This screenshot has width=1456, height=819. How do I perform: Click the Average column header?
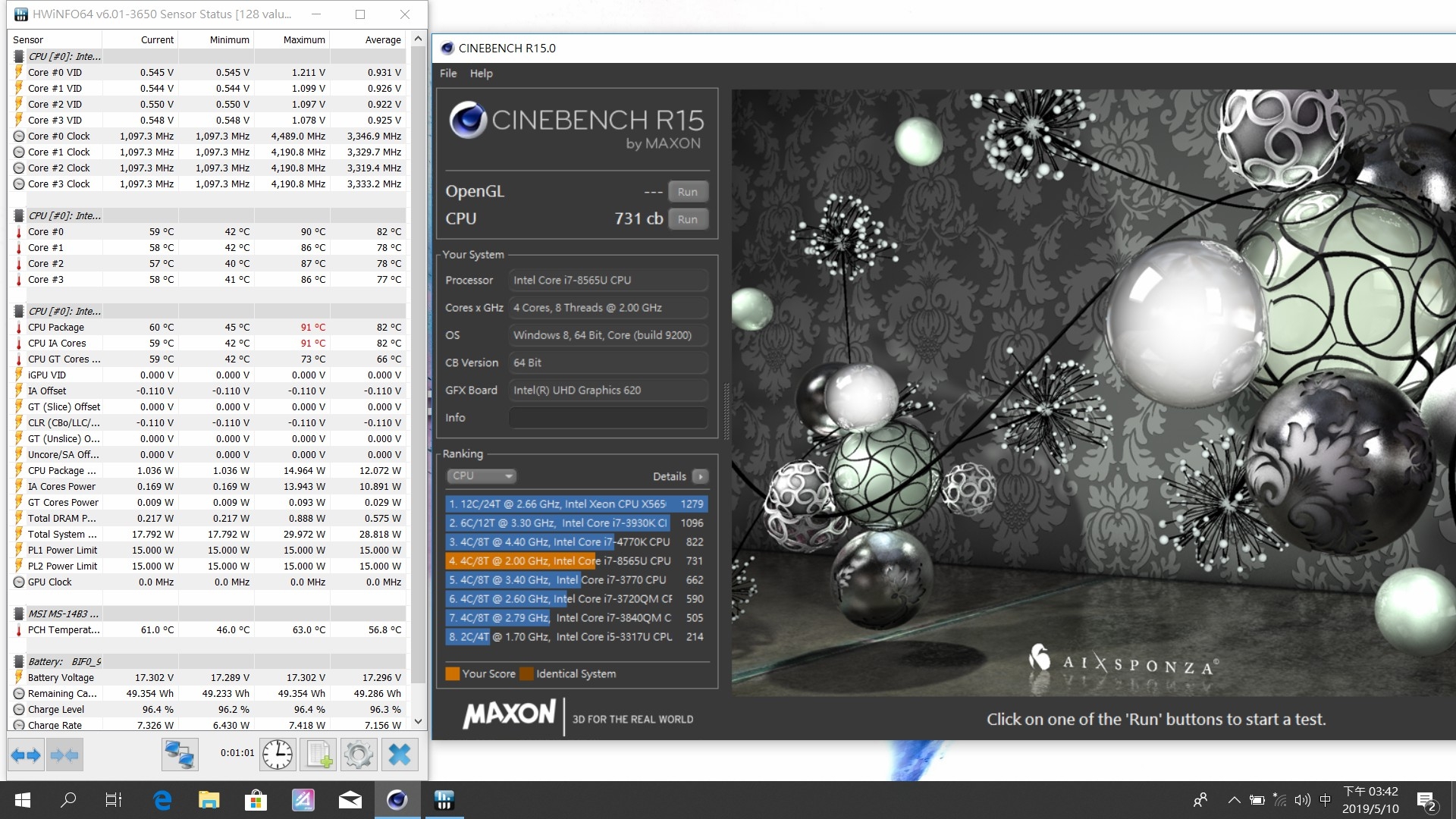click(x=368, y=39)
